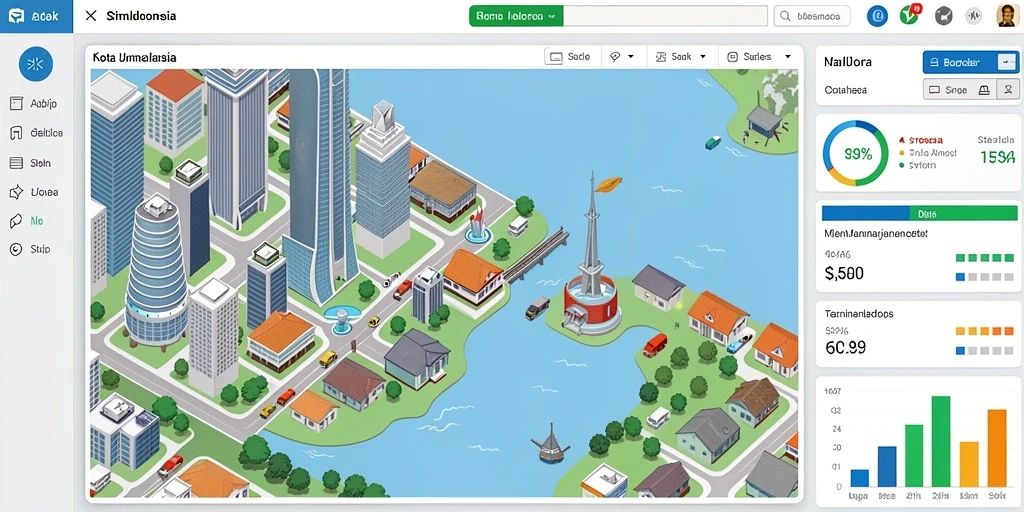Click the round blue snowflake button in sidebar
The image size is (1024, 512).
coord(36,64)
